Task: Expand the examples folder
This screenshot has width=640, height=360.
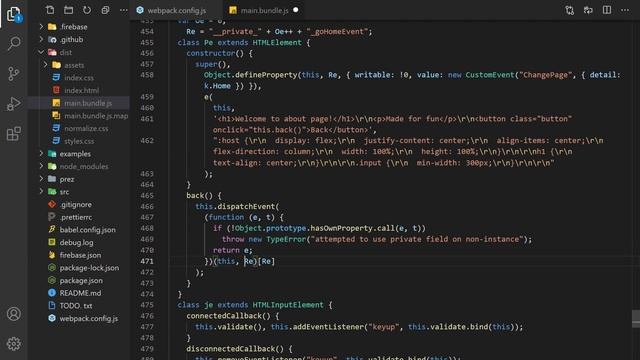Action: click(41, 153)
